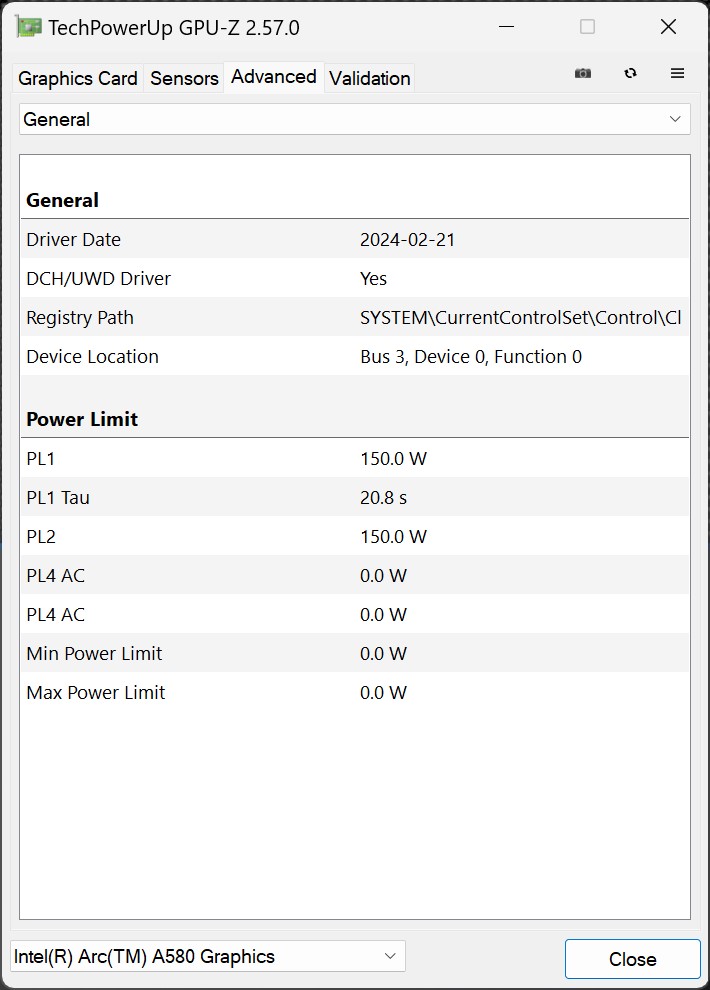Click the Power Limit section heading
This screenshot has height=990, width=710.
(x=82, y=419)
